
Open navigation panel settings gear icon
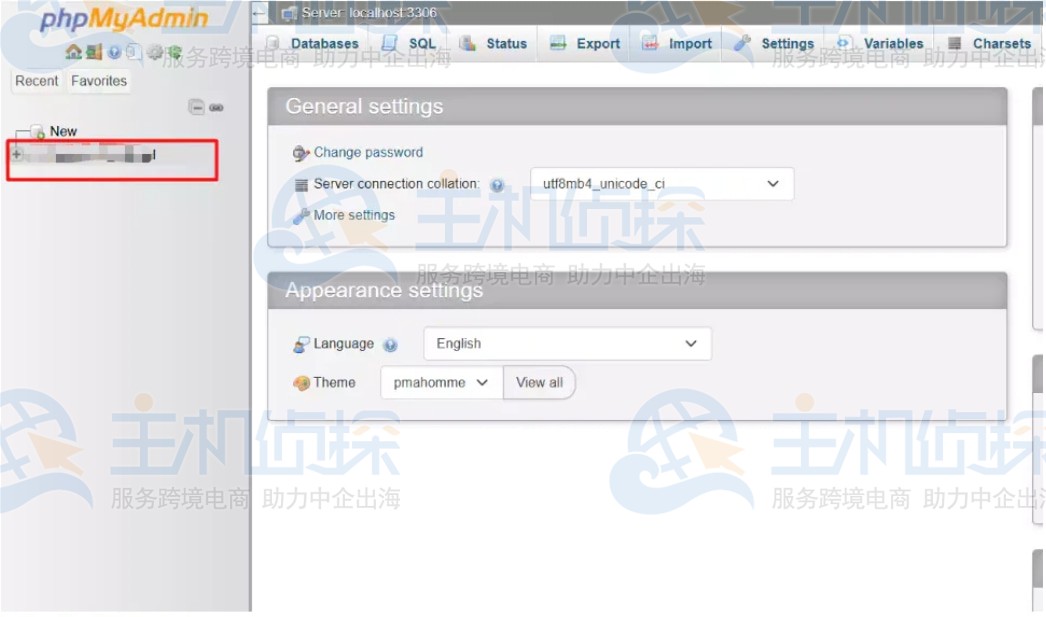pyautogui.click(x=154, y=52)
